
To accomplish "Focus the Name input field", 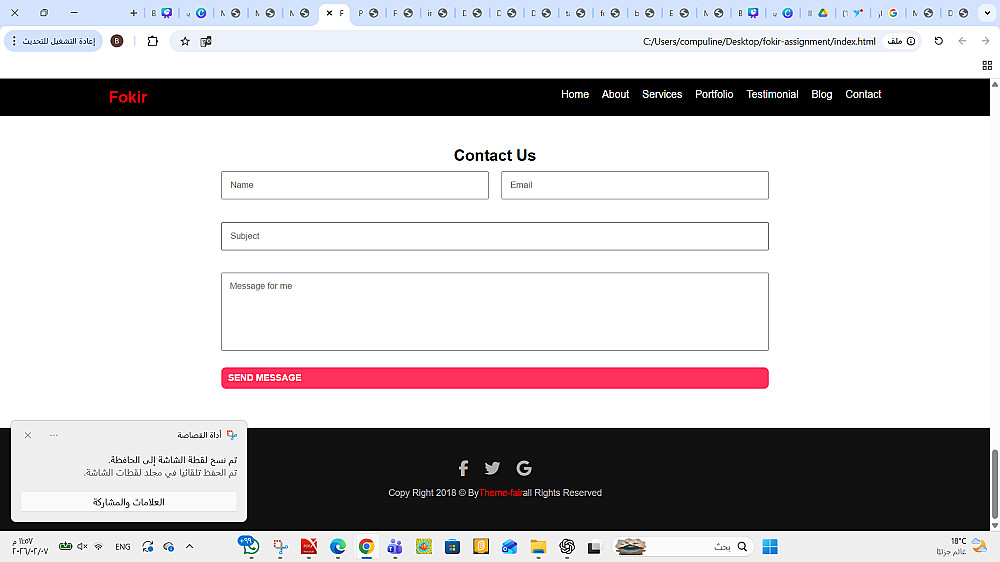I will pos(355,185).
